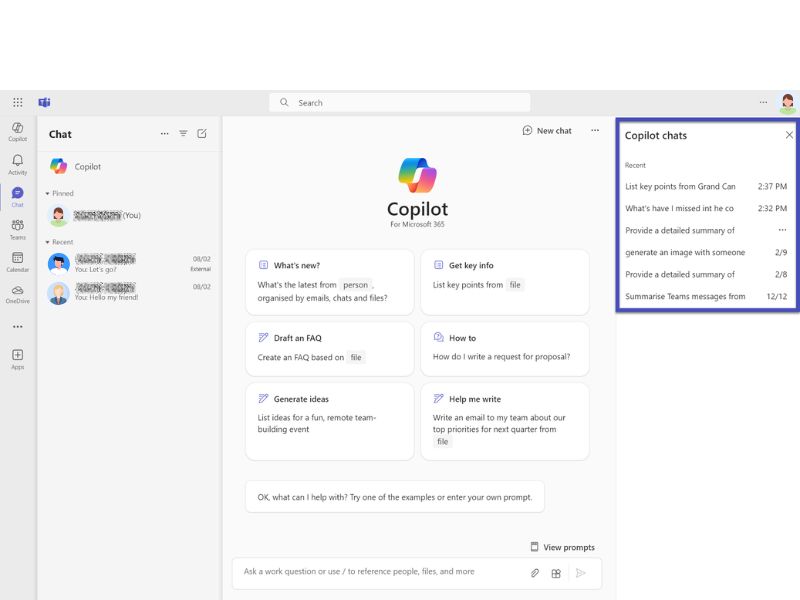
Task: Open Calendar in the left sidebar
Action: [17, 261]
